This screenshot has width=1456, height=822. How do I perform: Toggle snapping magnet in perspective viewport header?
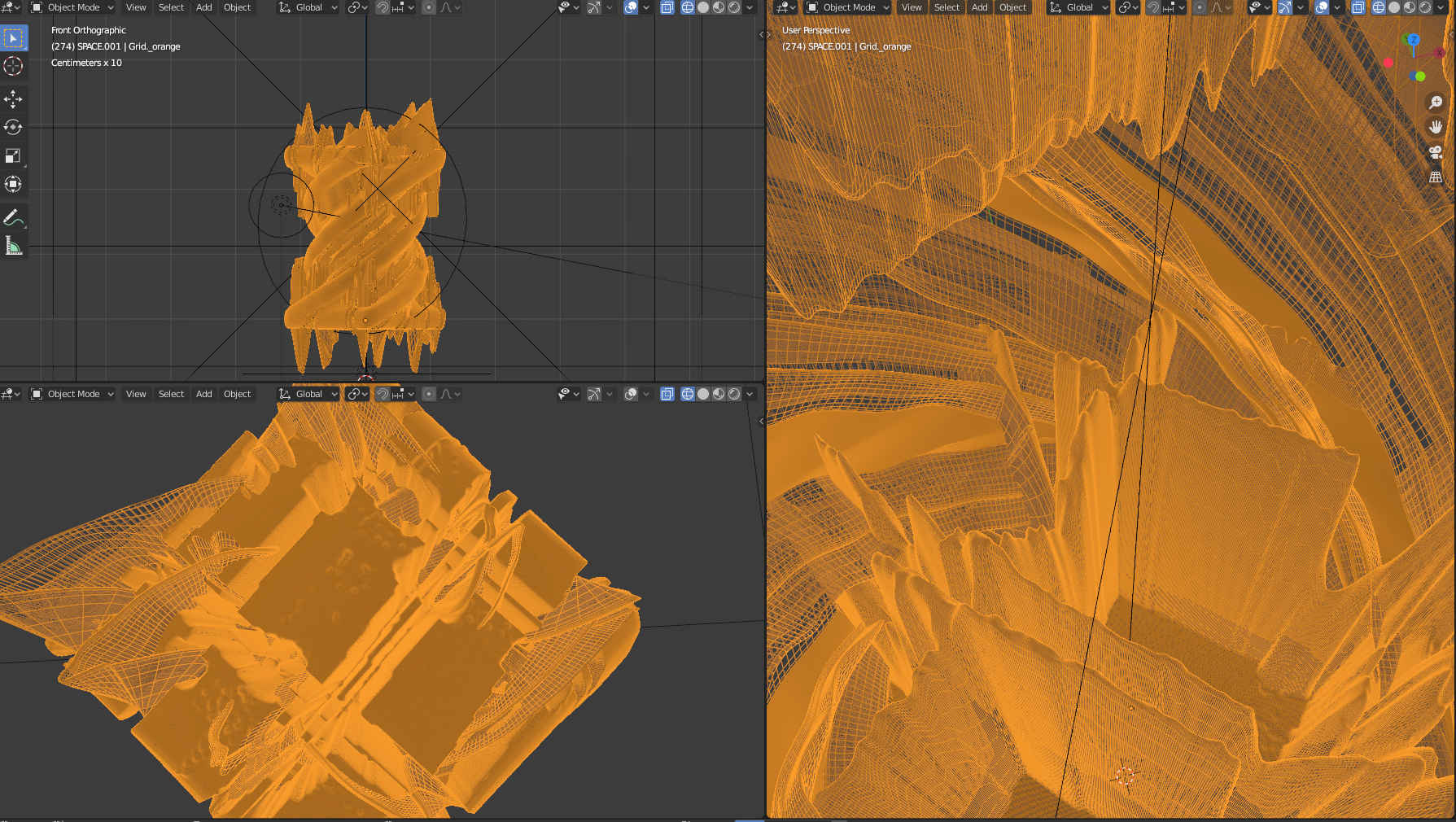1153,7
